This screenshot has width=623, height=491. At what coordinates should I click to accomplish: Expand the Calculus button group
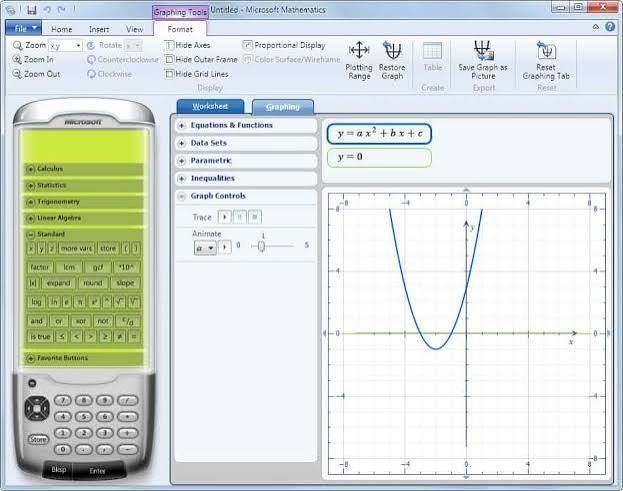[x=30, y=169]
